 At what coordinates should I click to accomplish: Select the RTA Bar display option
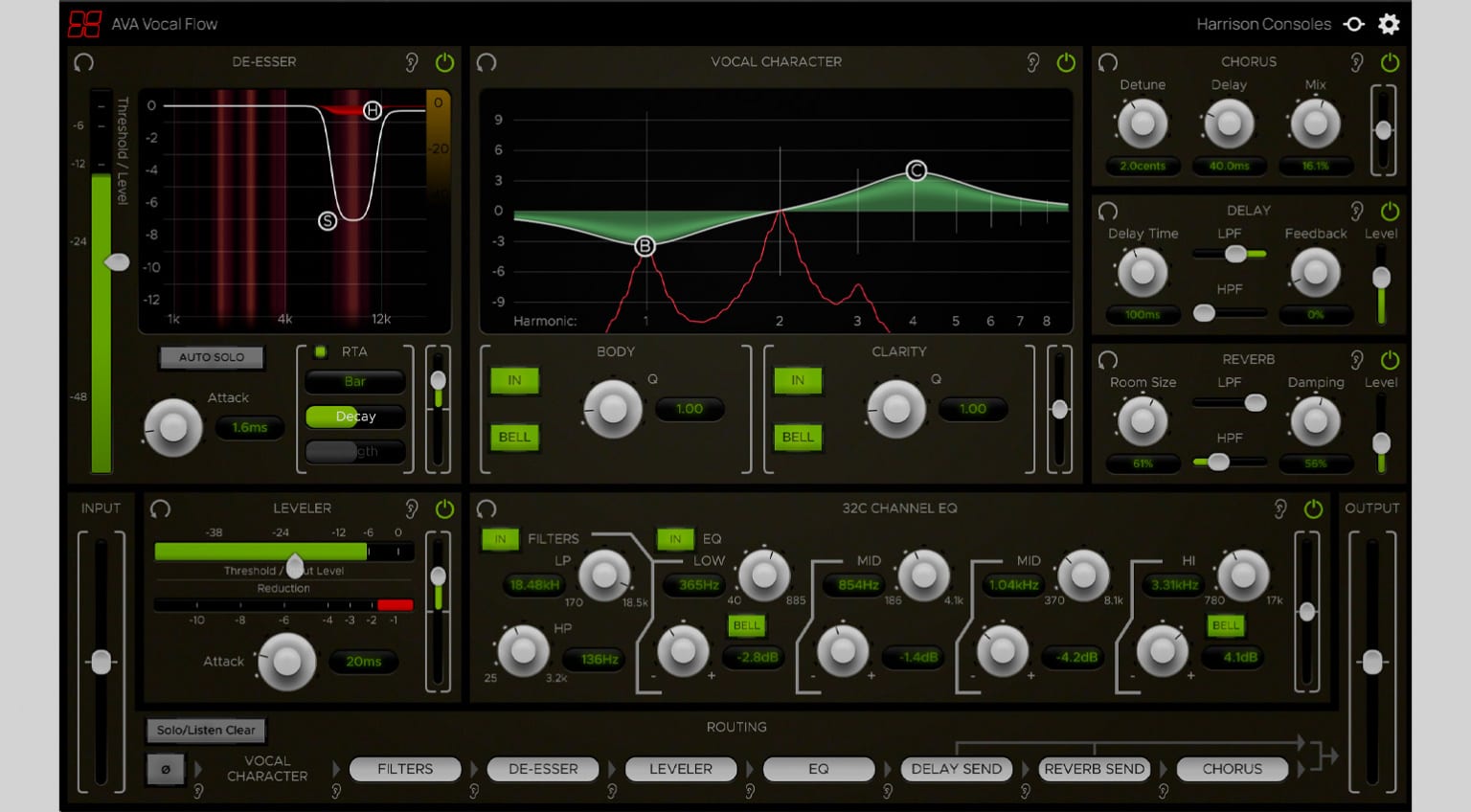pyautogui.click(x=354, y=381)
